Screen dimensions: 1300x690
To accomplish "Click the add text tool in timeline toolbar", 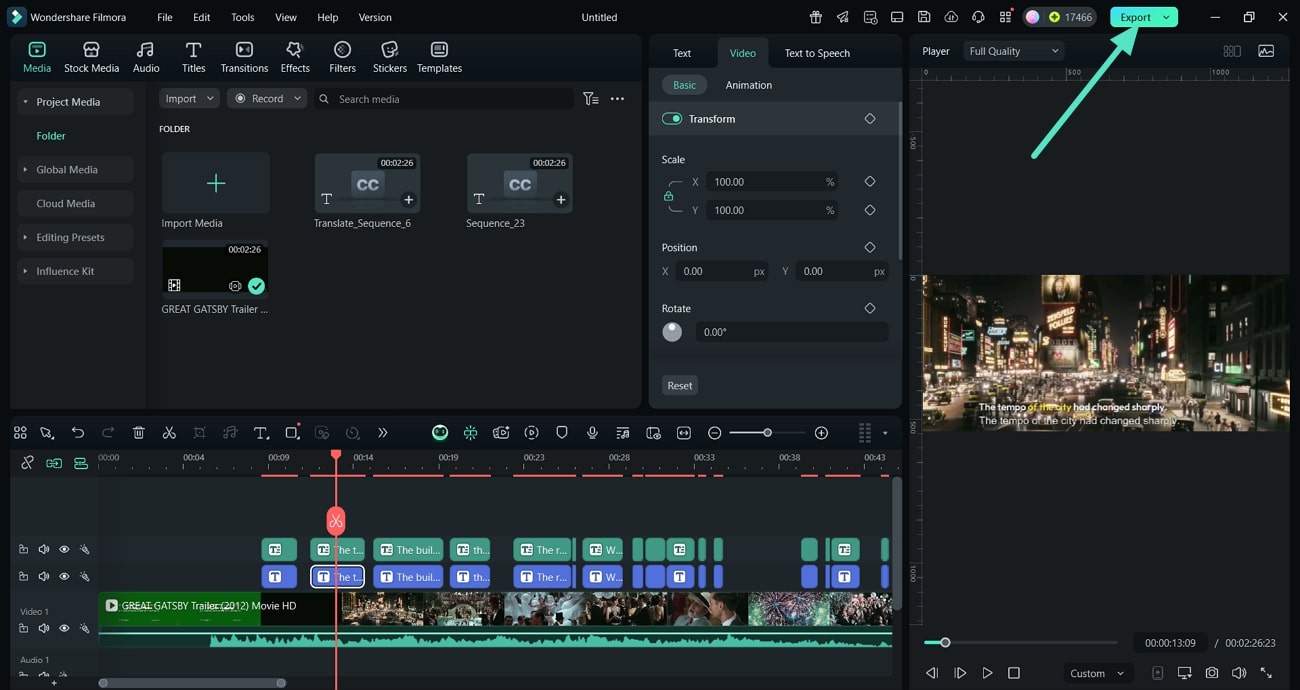I will click(x=261, y=433).
